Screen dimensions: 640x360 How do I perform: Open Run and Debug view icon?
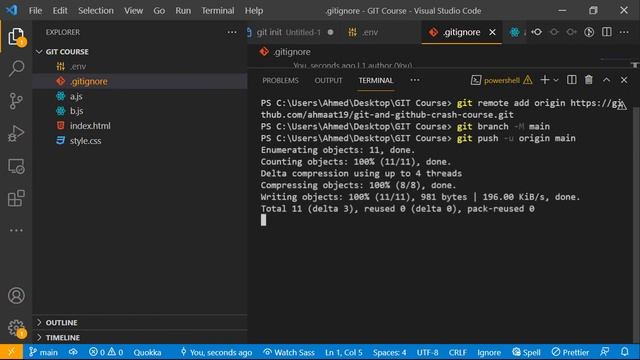point(16,133)
